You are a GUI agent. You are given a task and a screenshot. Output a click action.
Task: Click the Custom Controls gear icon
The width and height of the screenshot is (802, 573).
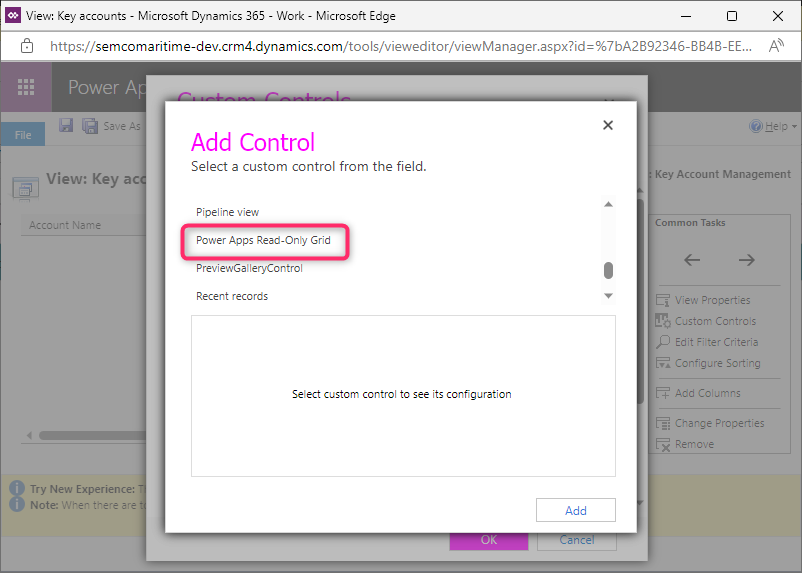click(x=663, y=321)
